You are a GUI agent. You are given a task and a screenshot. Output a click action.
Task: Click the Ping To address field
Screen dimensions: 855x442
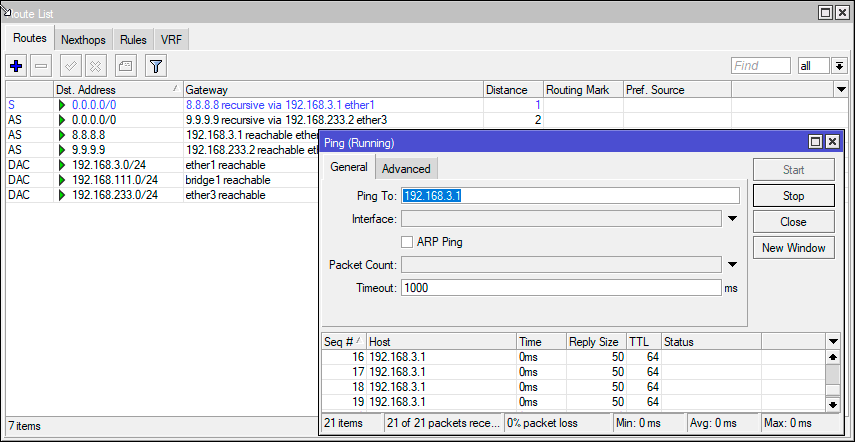coord(570,196)
